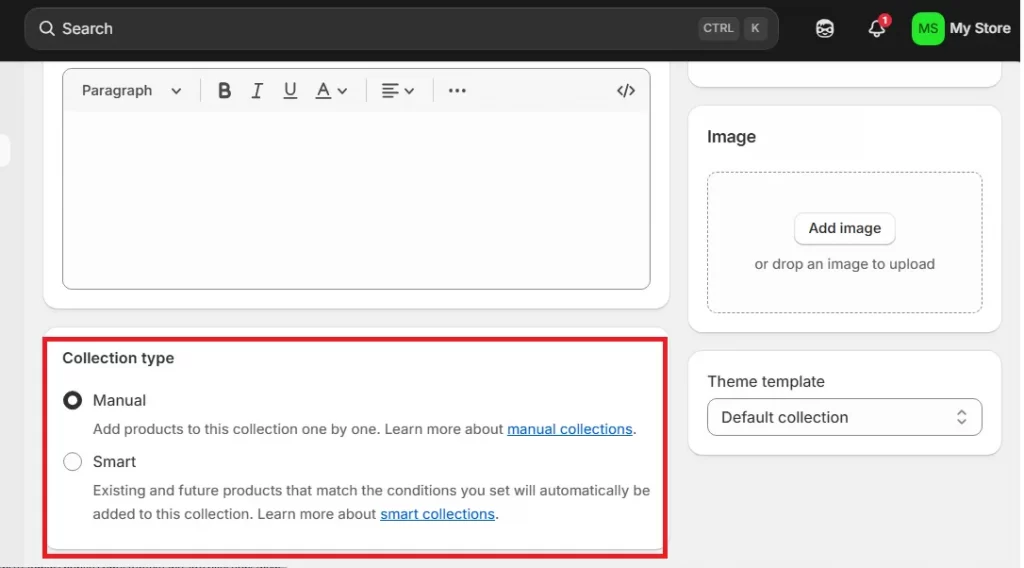The width and height of the screenshot is (1024, 568).
Task: Click the Add image button
Action: pyautogui.click(x=844, y=229)
